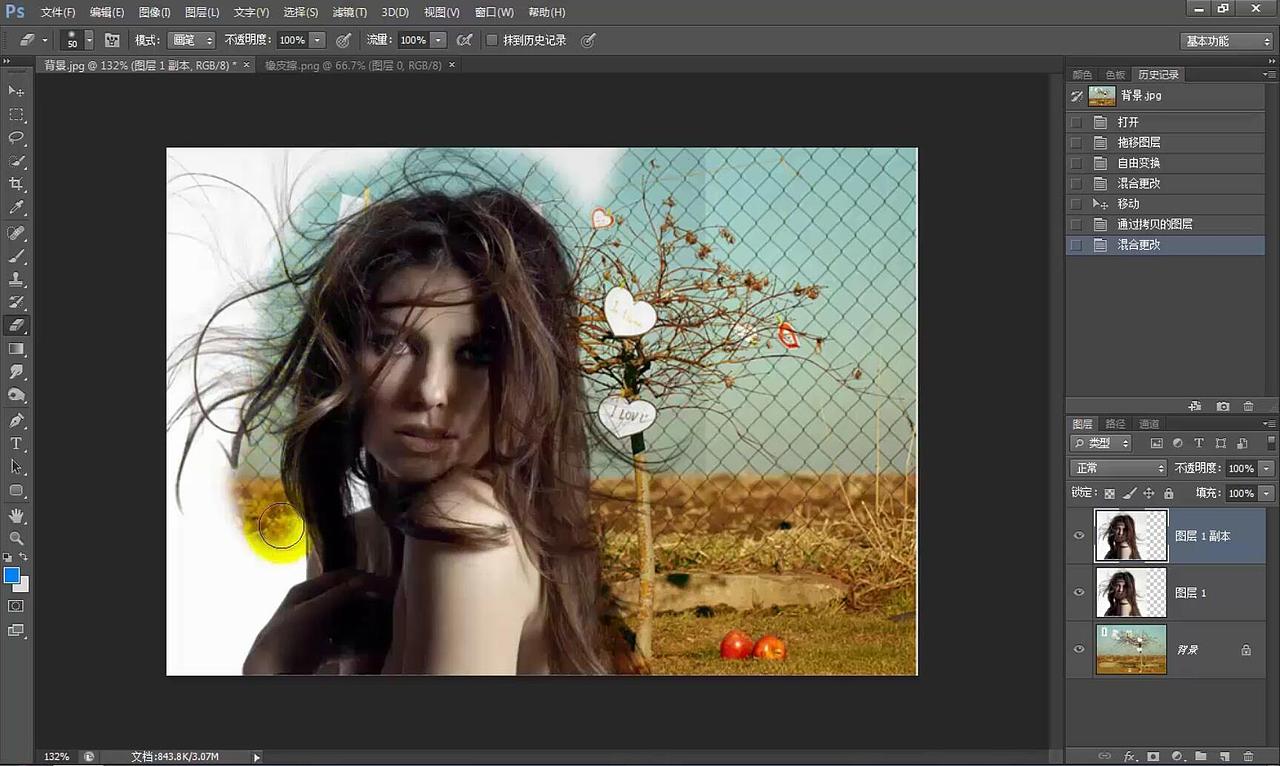Click the create new group folder icon
The width and height of the screenshot is (1280, 766).
(1201, 756)
